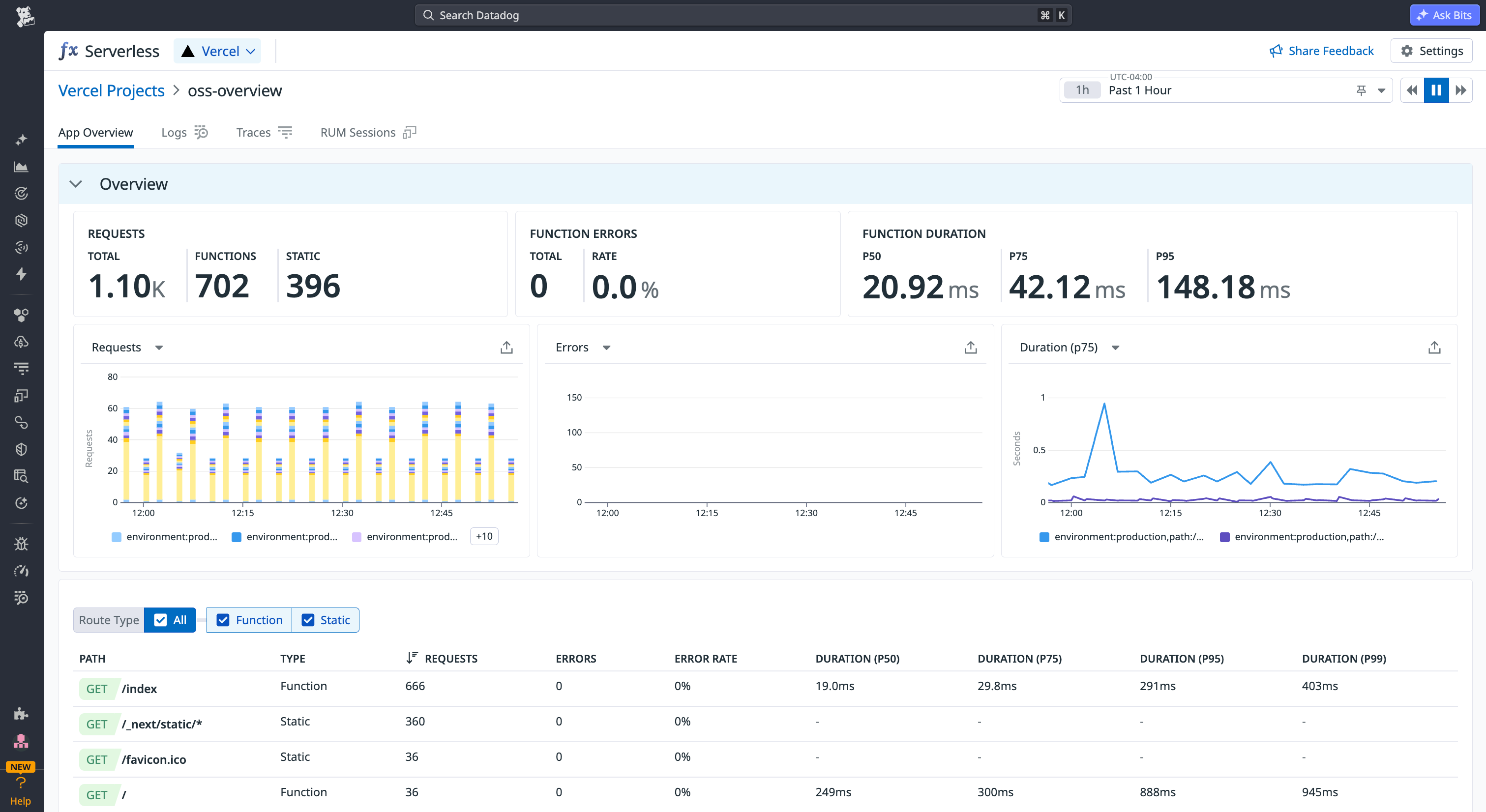Screen dimensions: 1486x812
Task: Open the circular sparkle icon in sidebar
Action: click(x=21, y=503)
